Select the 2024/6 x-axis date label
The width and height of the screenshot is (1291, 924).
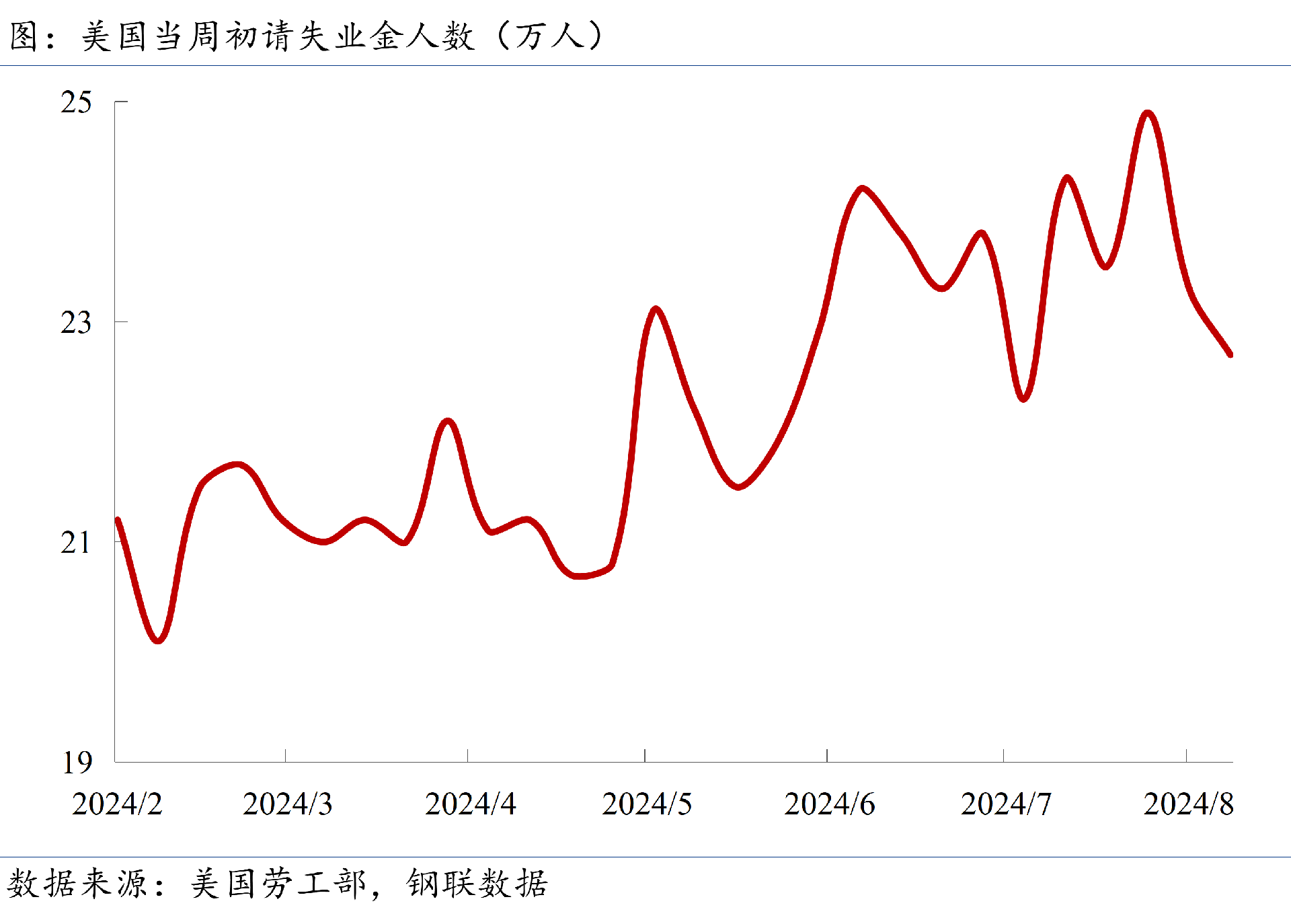tap(829, 804)
